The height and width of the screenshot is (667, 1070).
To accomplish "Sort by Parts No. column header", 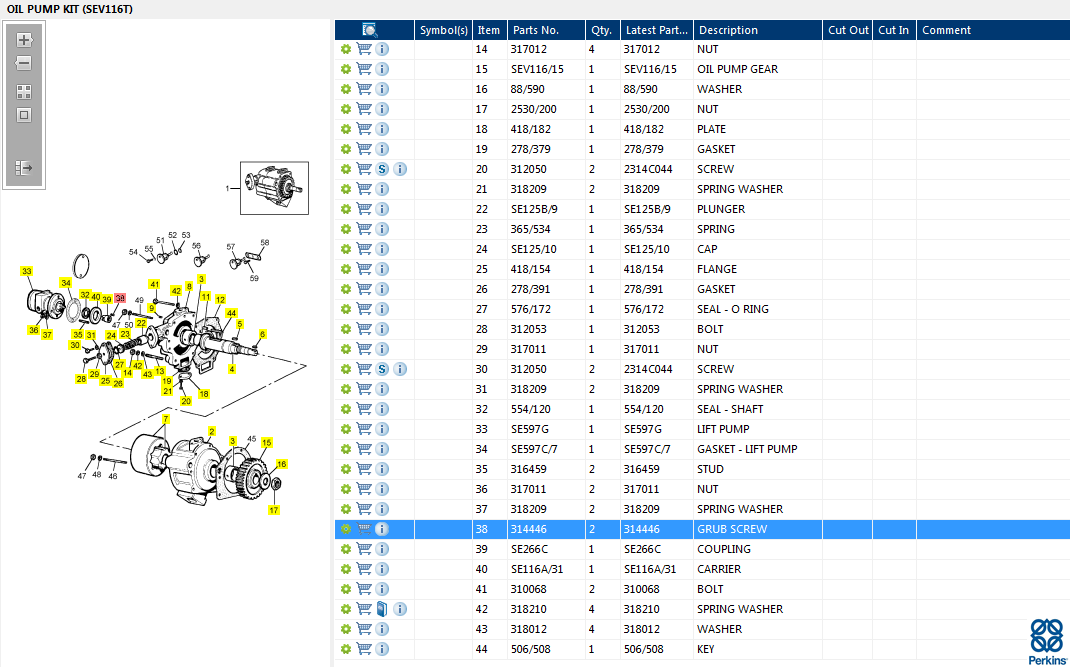I will click(x=546, y=30).
